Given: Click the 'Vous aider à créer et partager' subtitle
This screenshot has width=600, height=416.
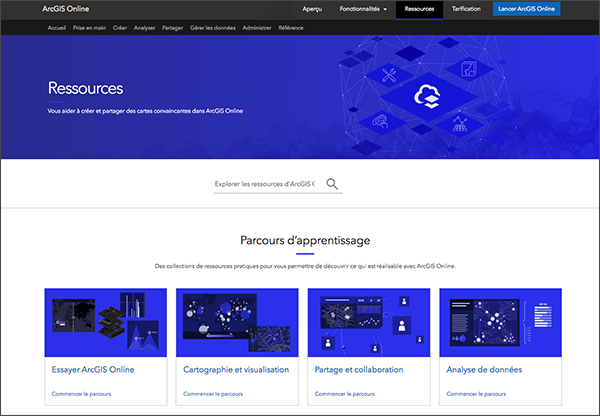Looking at the screenshot, I should 145,111.
